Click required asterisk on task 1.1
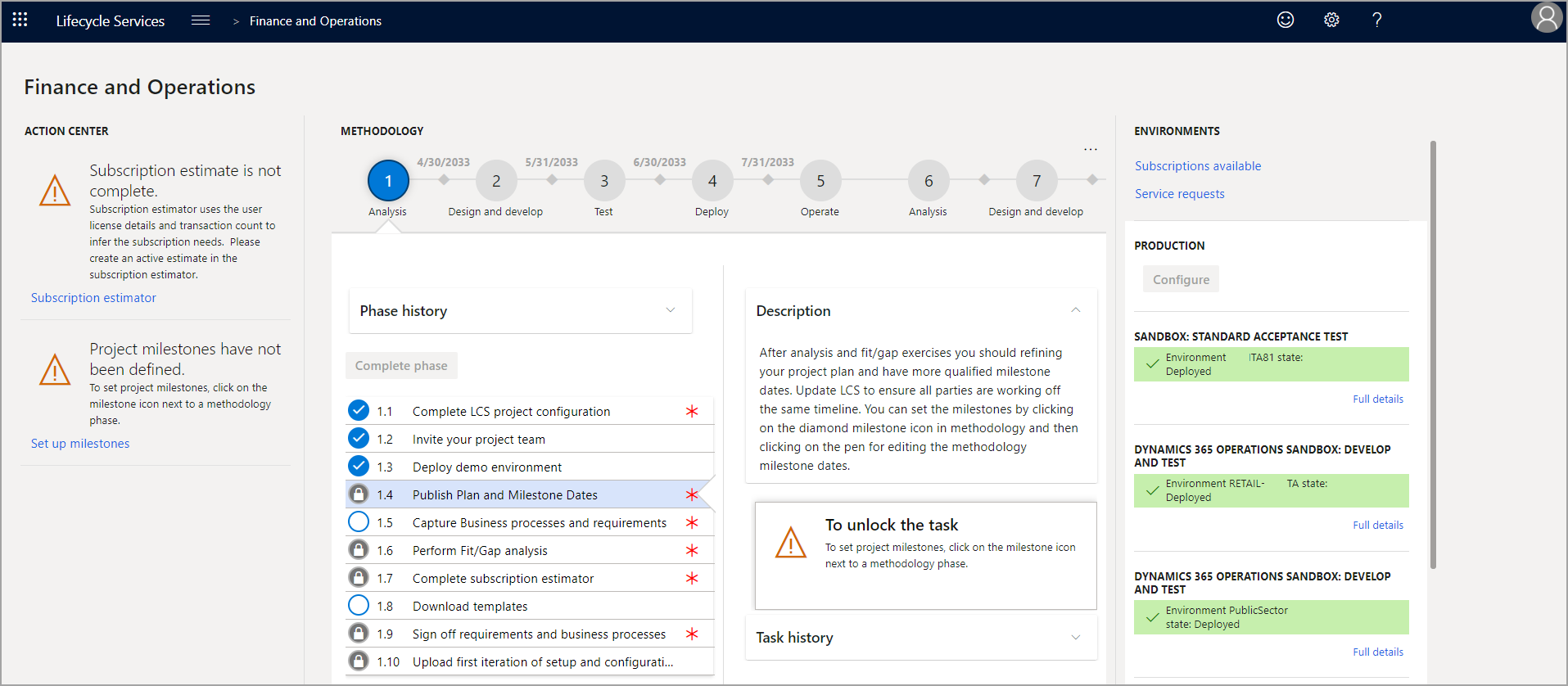Viewport: 1568px width, 686px height. [692, 411]
